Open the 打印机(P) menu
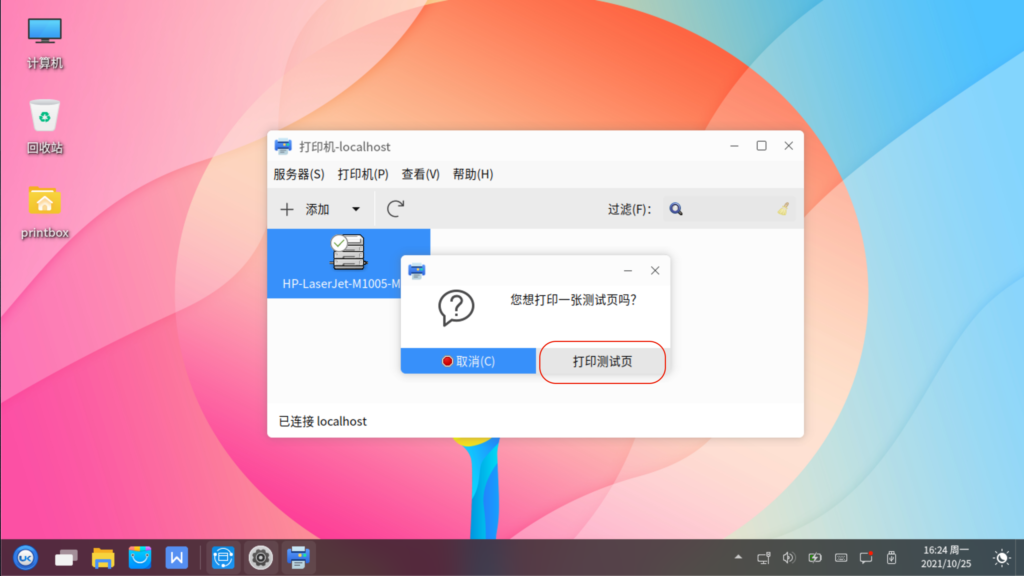Image resolution: width=1024 pixels, height=576 pixels. point(363,174)
